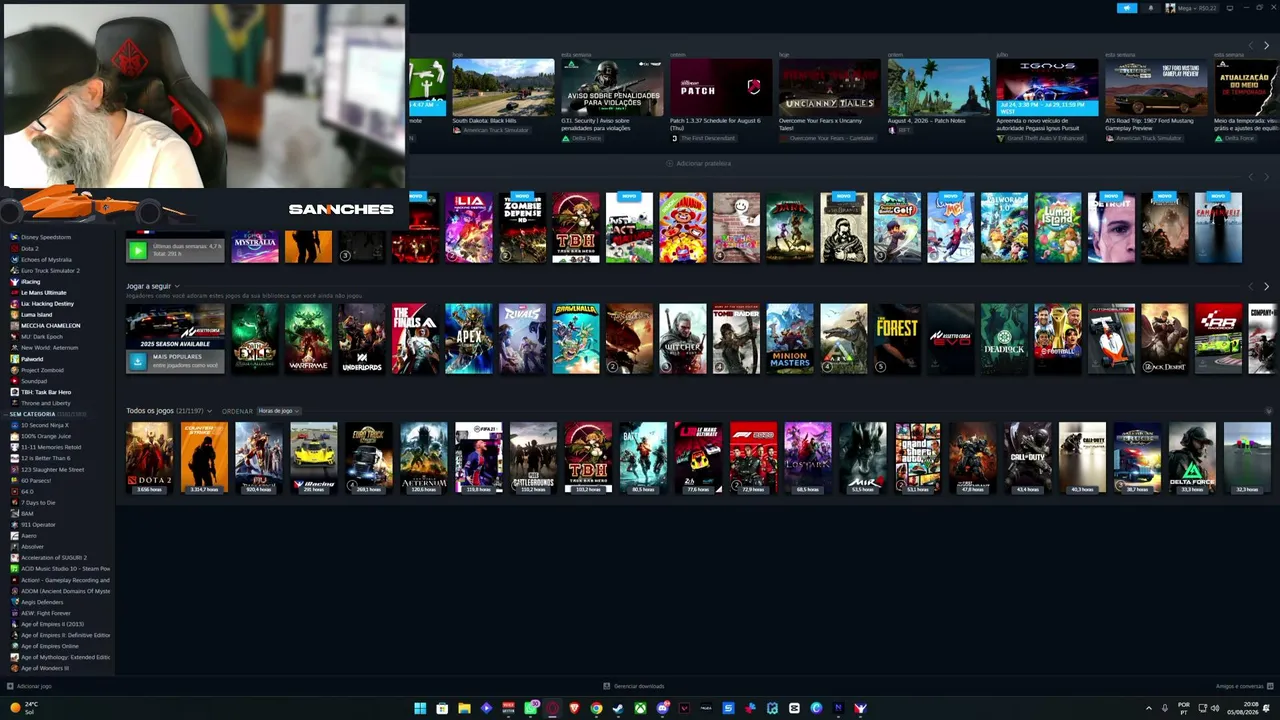Open Dota 2 cover with 3.656 horas
Image resolution: width=1280 pixels, height=720 pixels.
[149, 458]
